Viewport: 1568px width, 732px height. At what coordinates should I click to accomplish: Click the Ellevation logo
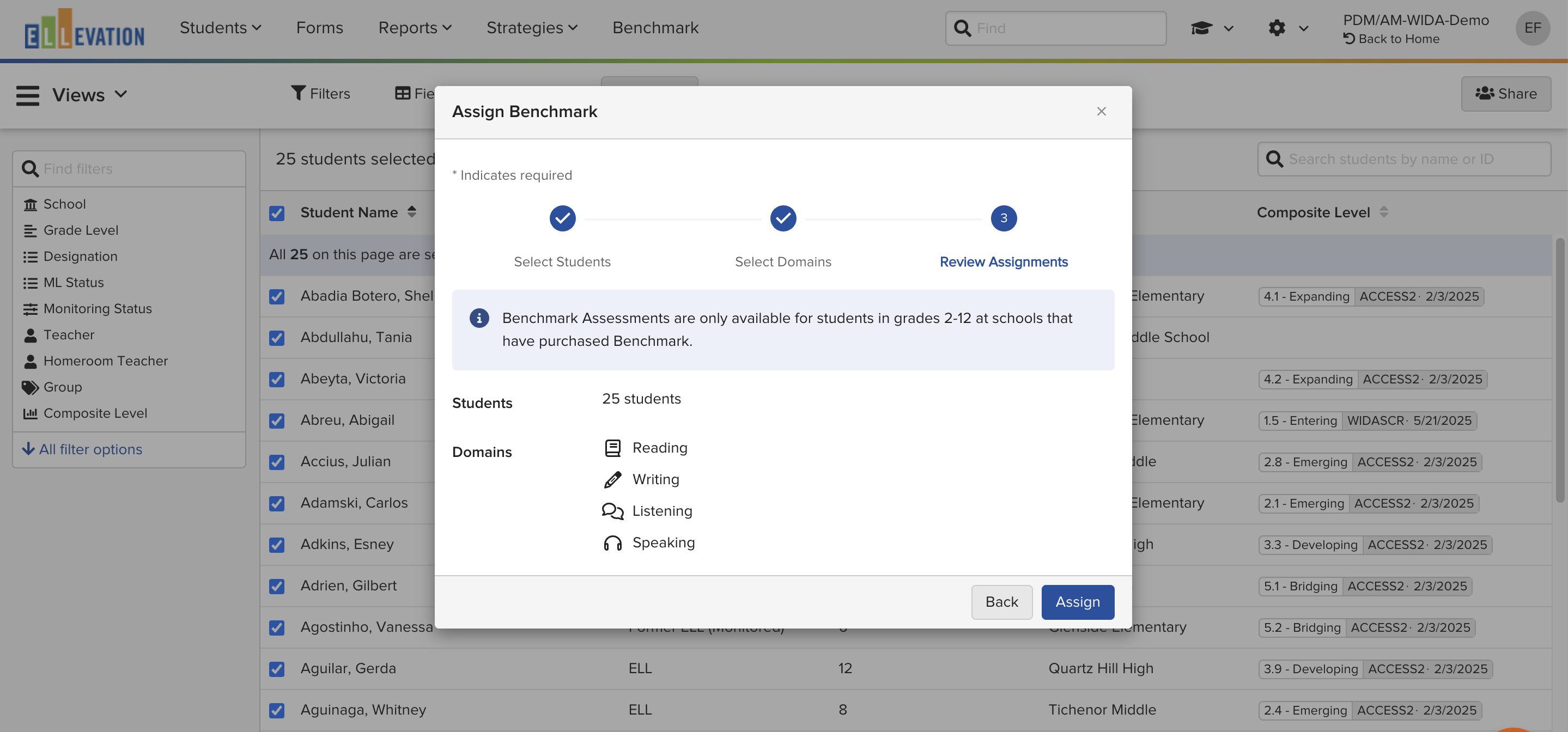[x=84, y=29]
